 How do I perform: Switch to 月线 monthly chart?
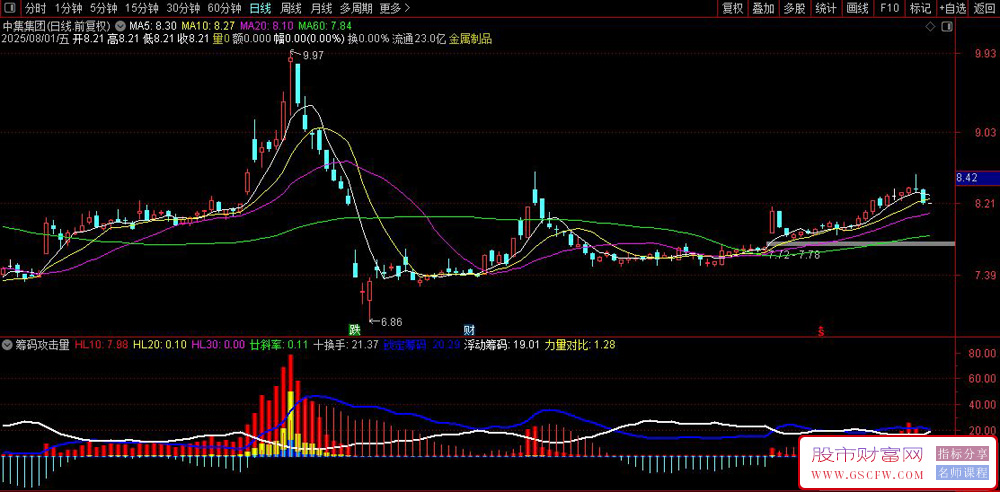(x=321, y=8)
